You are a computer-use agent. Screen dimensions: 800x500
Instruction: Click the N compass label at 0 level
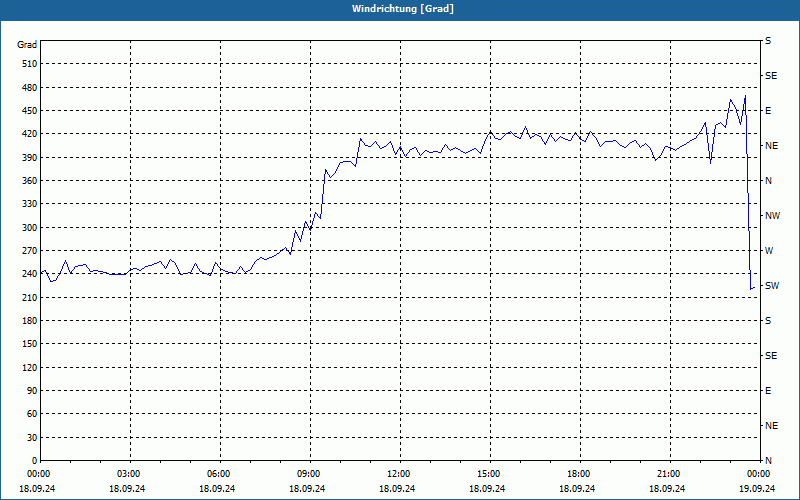[x=769, y=461]
